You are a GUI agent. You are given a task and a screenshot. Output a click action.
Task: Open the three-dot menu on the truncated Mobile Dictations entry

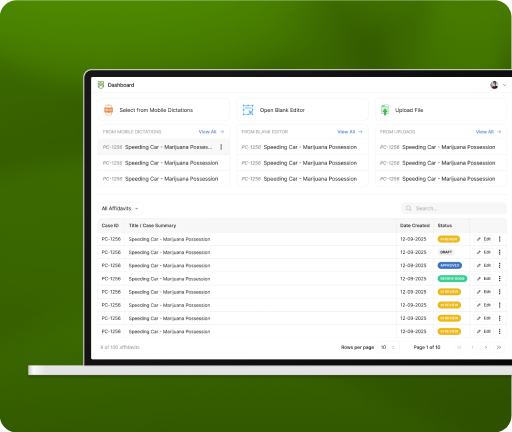[221, 147]
